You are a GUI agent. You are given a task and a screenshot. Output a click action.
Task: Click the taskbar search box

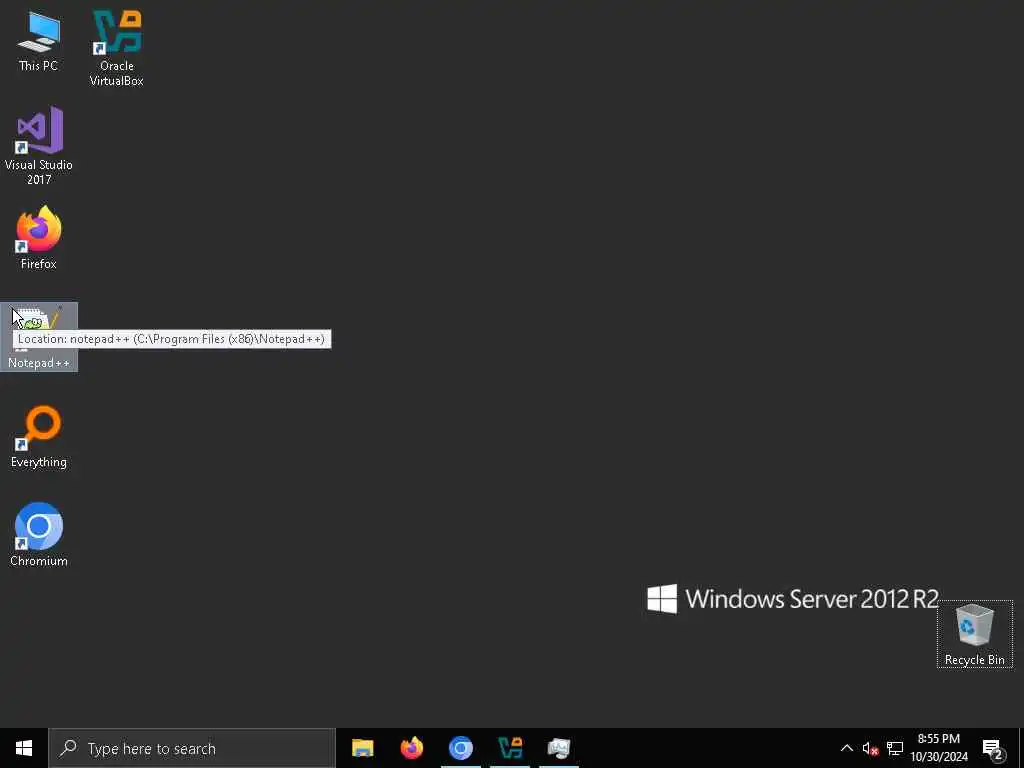point(192,748)
